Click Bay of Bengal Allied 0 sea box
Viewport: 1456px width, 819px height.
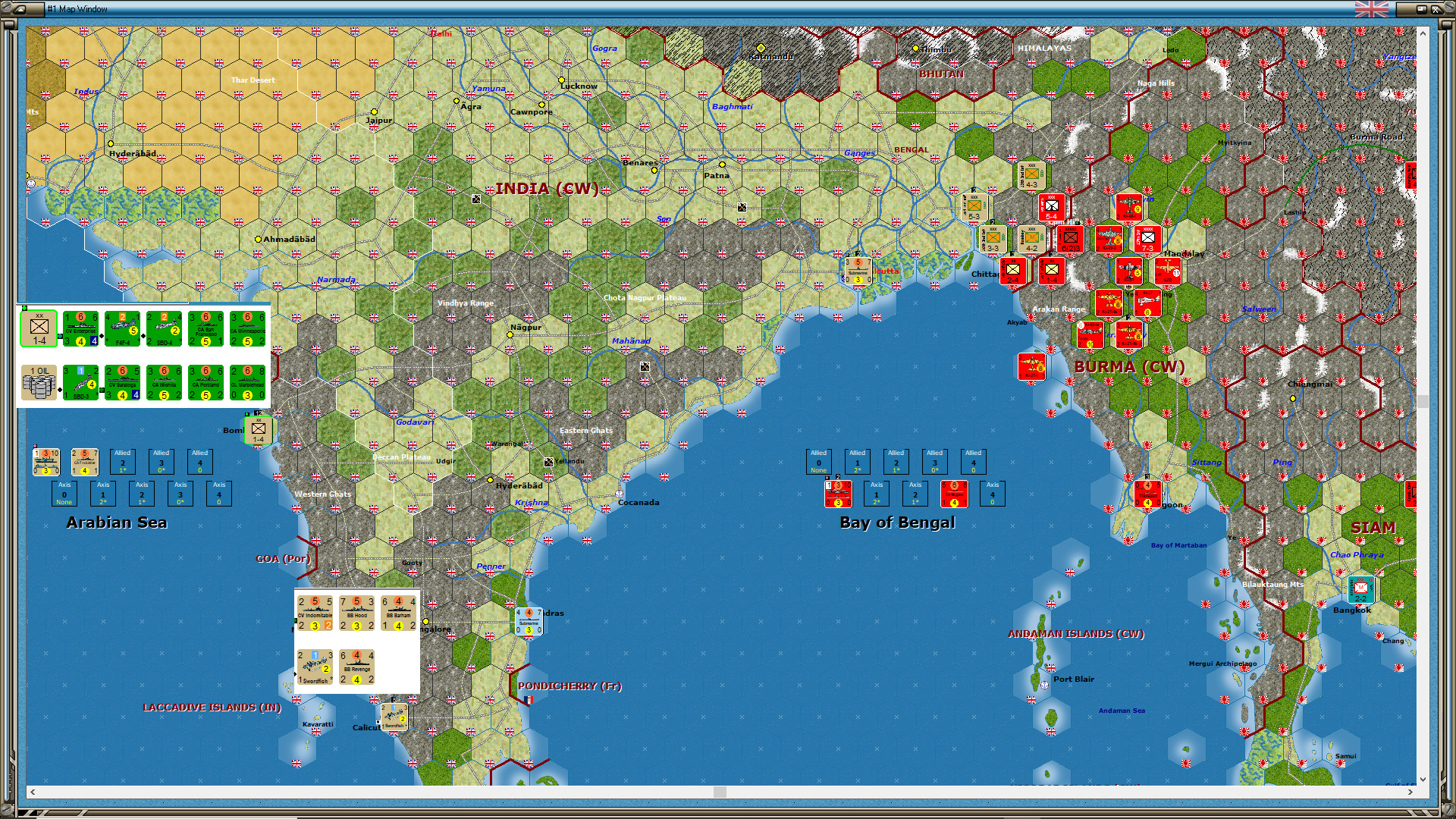[x=818, y=462]
